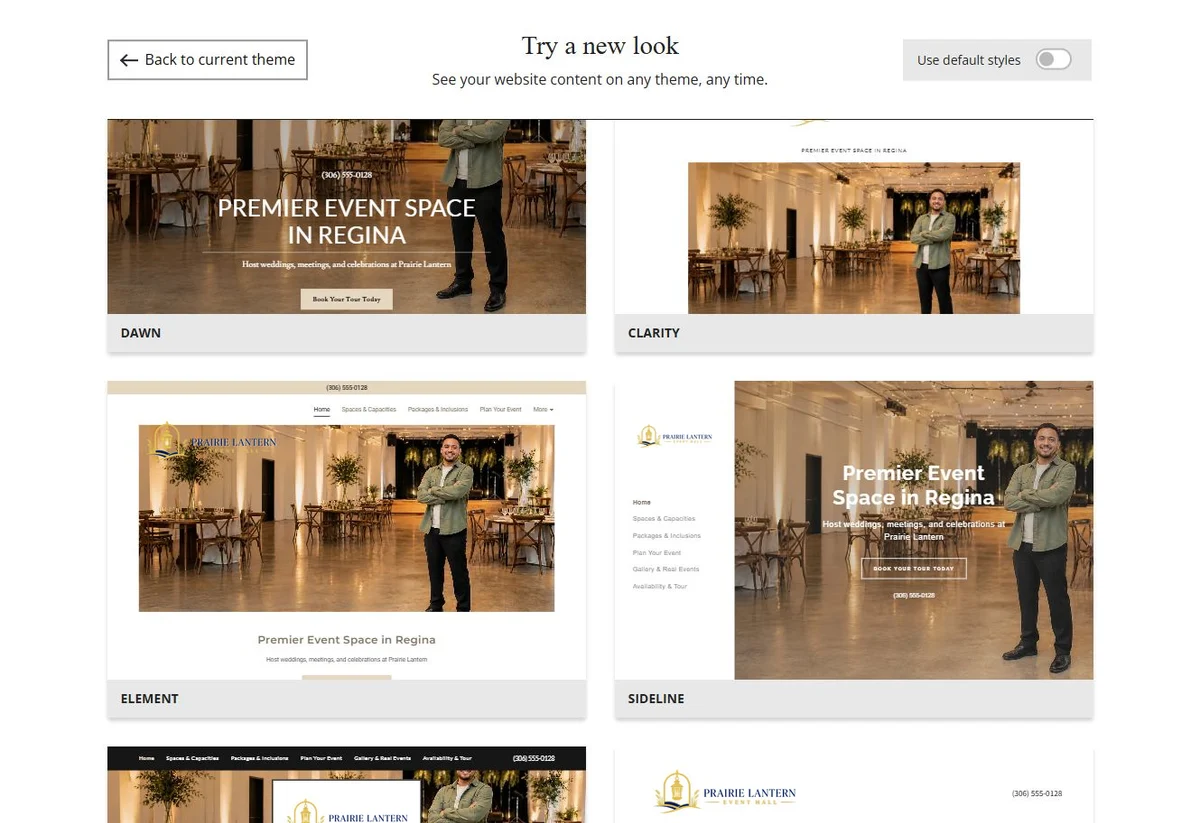Click 'Premier Event Space in Regina' heading in Dawn
The width and height of the screenshot is (1200, 823).
(x=347, y=222)
